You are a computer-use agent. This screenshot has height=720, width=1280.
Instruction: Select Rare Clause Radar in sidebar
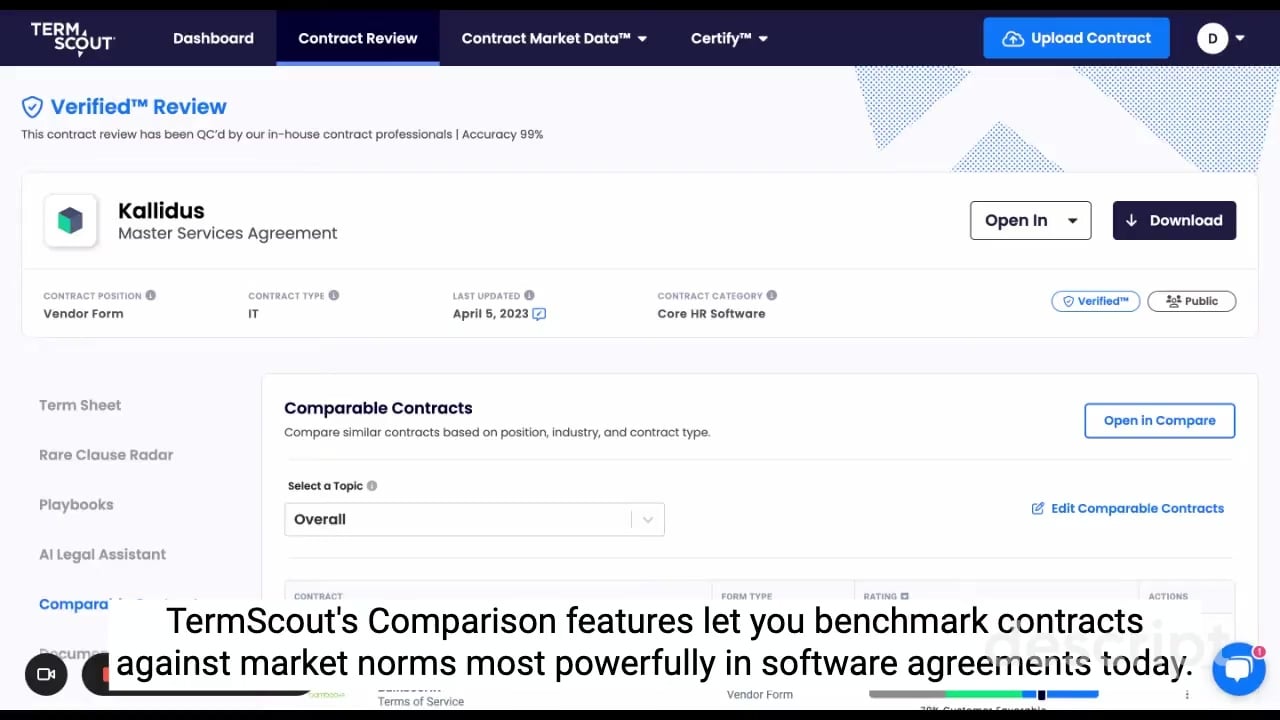pos(106,455)
